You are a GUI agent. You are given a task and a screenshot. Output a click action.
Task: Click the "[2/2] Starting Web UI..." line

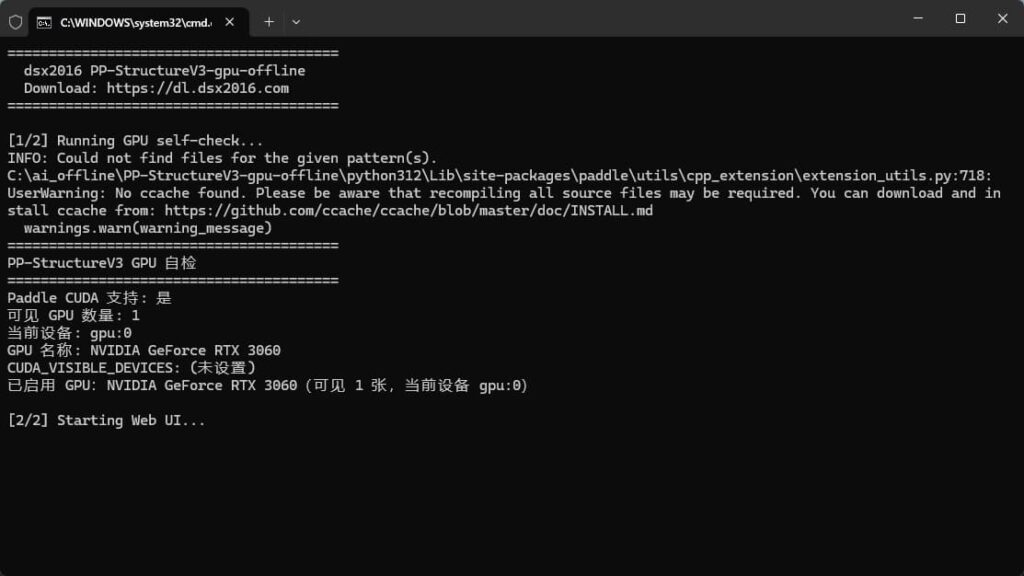(106, 421)
